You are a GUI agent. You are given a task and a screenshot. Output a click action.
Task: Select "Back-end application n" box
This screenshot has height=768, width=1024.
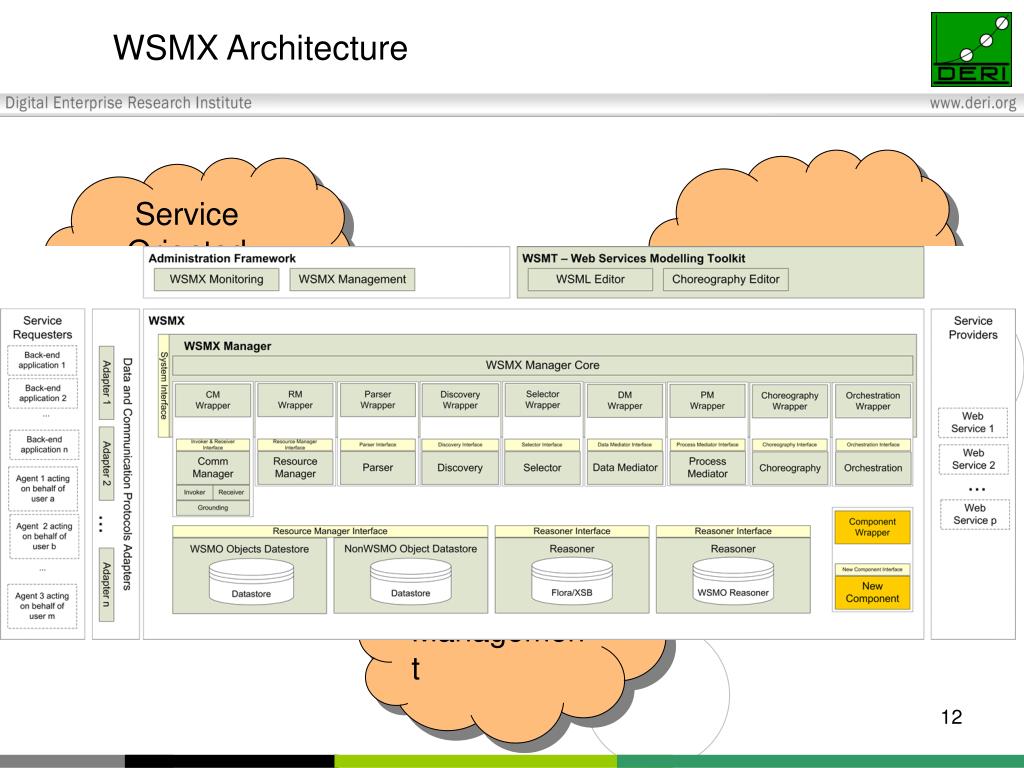pyautogui.click(x=44, y=445)
